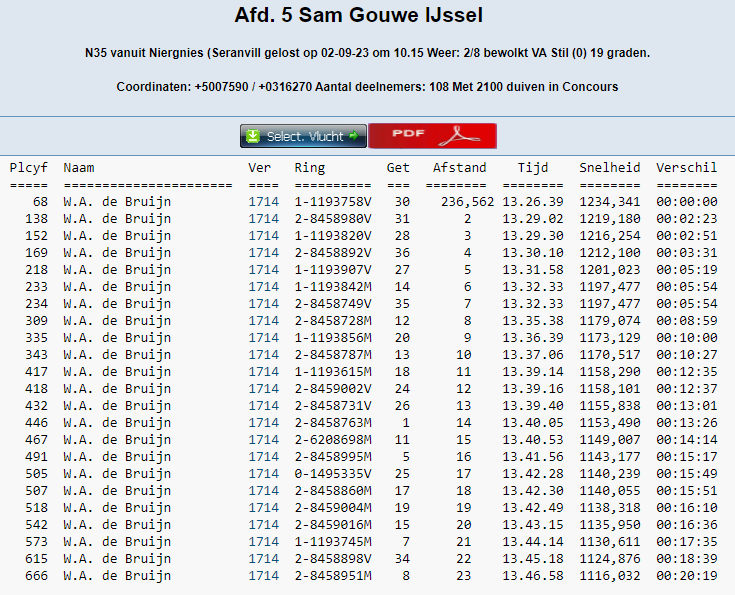Viewport: 735px width, 595px height.
Task: Click the Tijd column header
Action: click(532, 168)
